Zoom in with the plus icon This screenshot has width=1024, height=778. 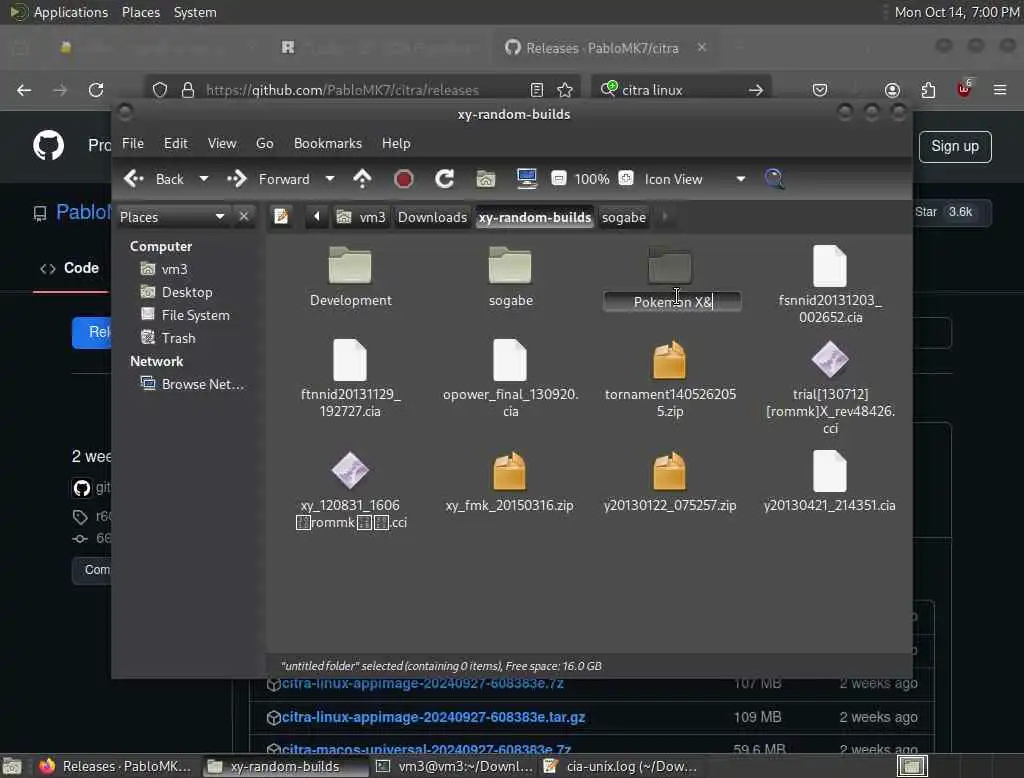point(626,178)
